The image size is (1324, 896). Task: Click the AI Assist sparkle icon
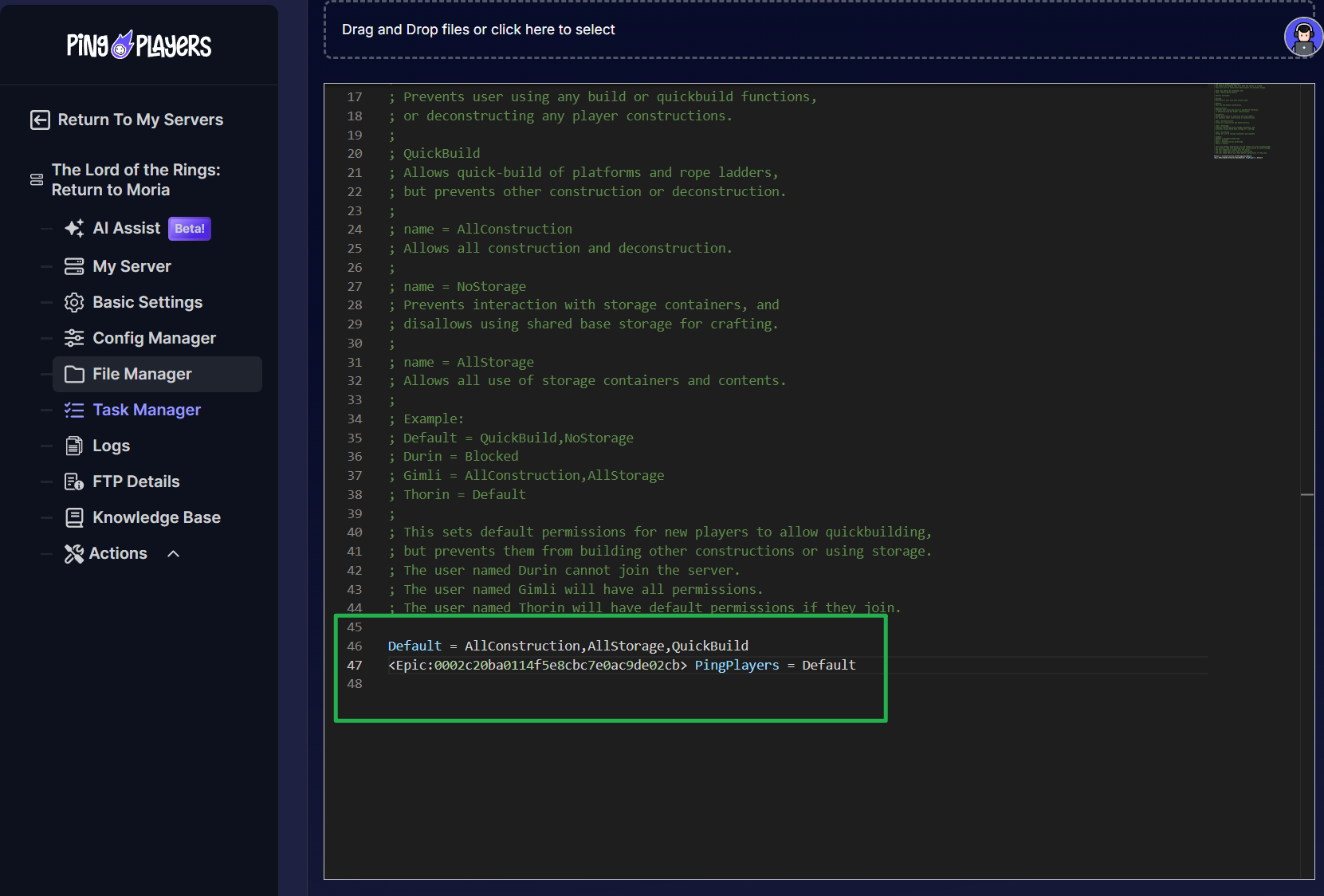(74, 228)
